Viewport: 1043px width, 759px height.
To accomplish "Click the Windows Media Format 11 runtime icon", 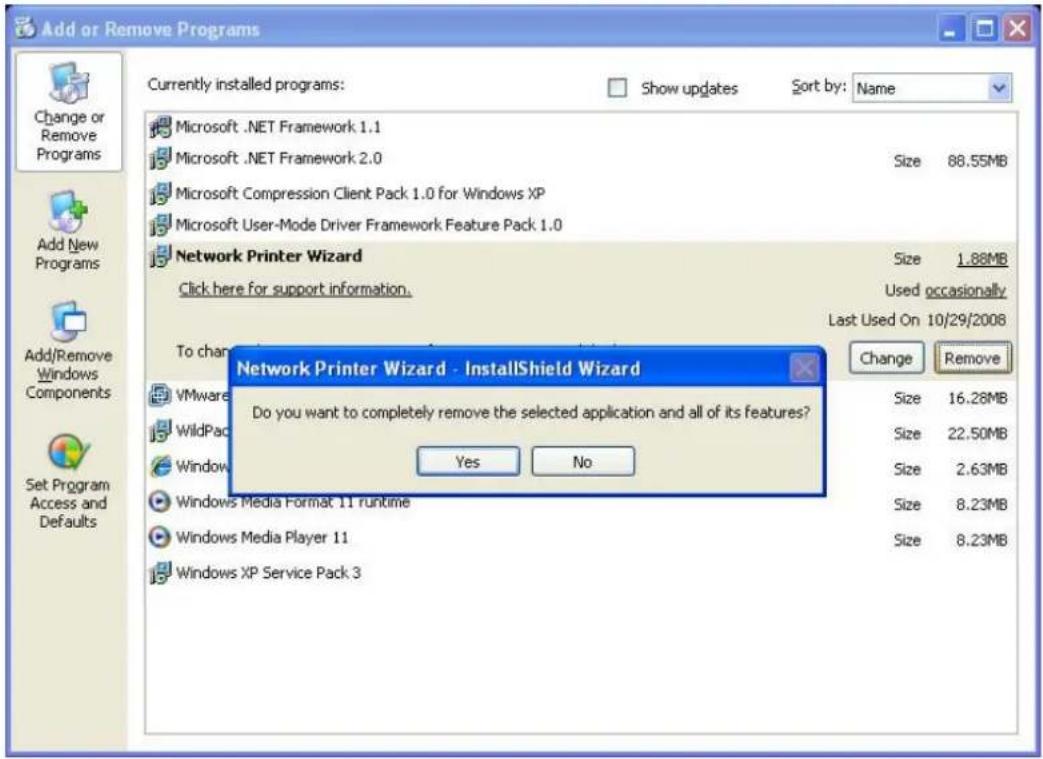I will point(160,501).
